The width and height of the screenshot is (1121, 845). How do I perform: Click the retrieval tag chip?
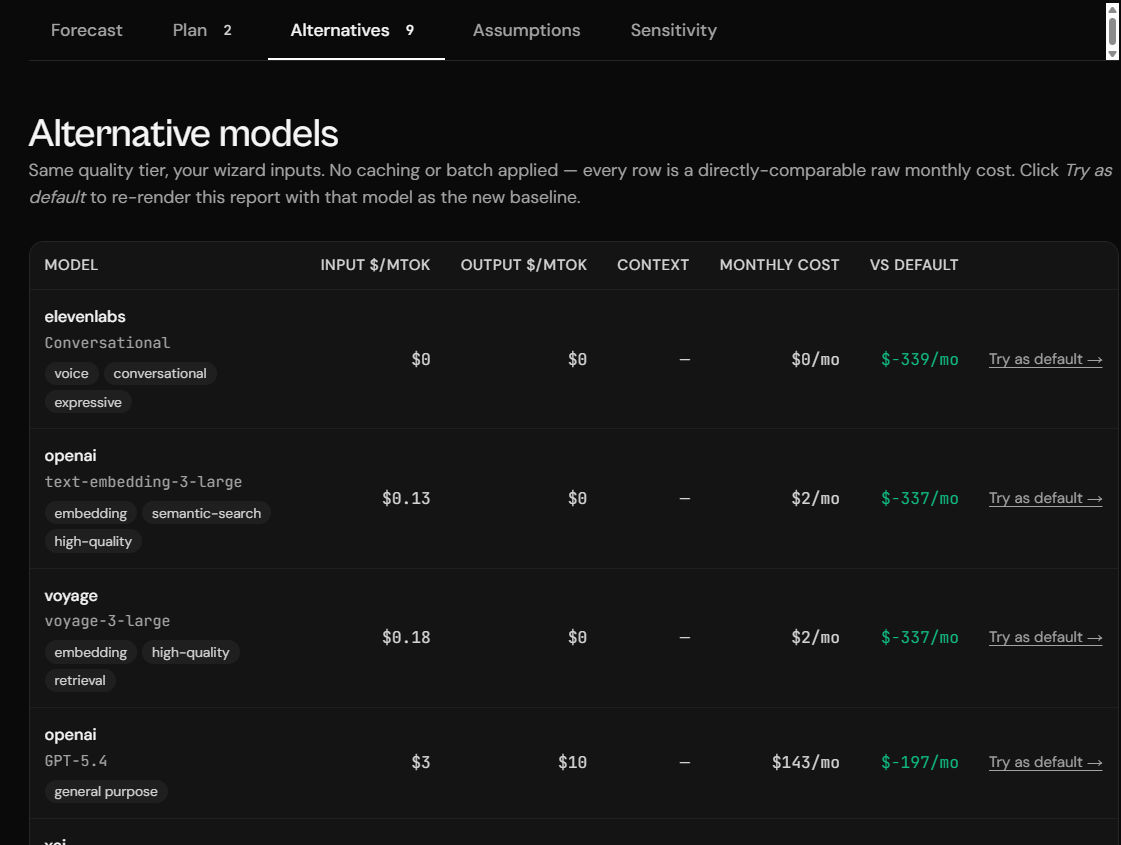pos(80,681)
